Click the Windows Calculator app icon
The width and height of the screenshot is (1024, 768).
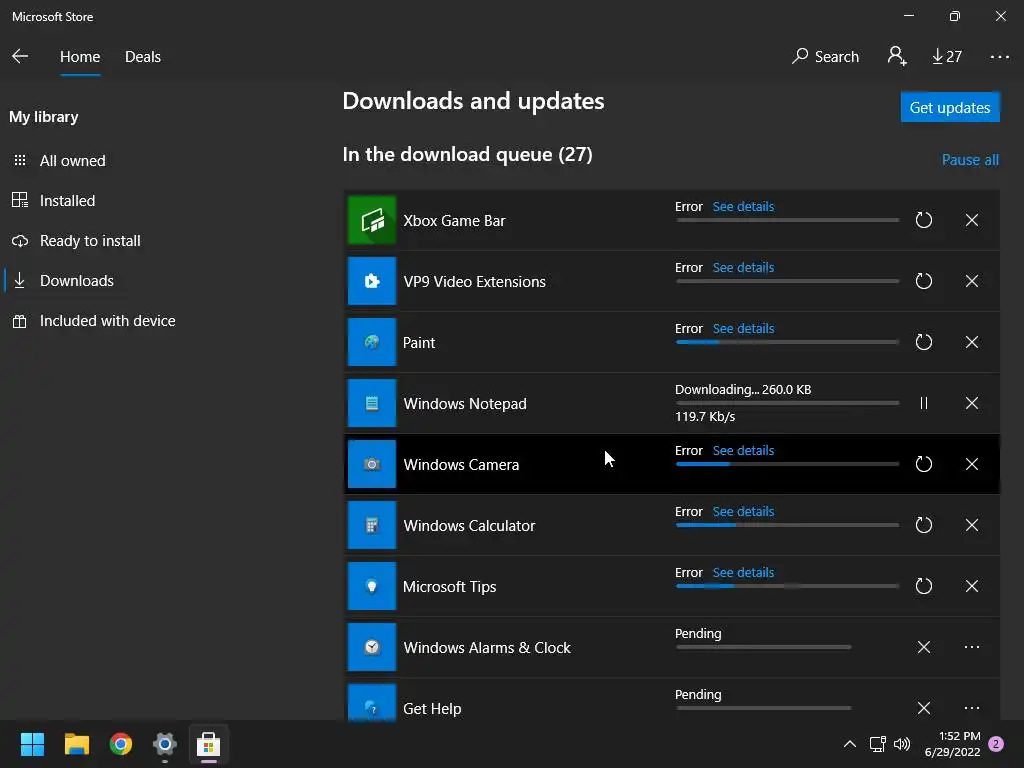tap(372, 525)
